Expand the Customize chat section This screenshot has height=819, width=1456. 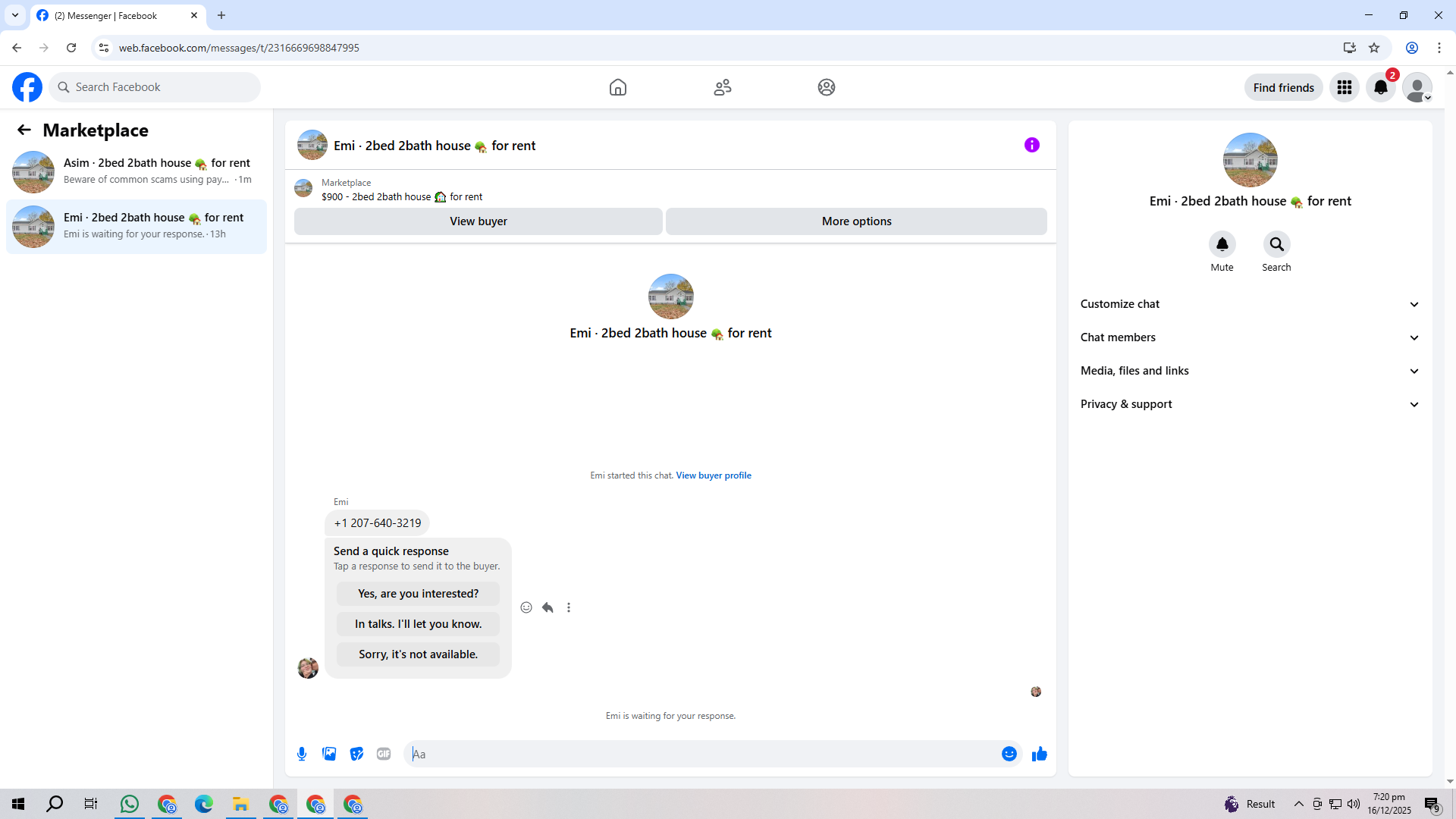[1250, 304]
